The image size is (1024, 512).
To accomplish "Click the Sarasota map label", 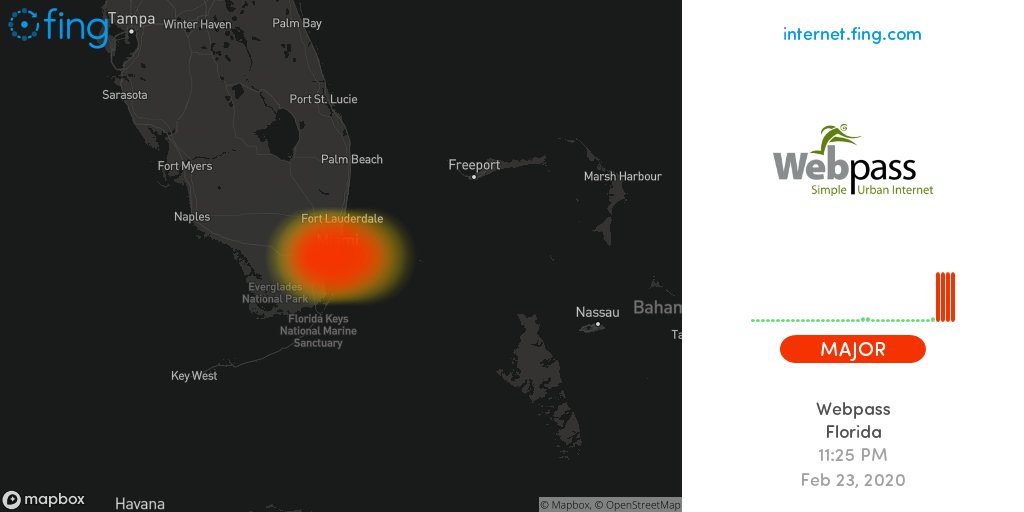I will [x=125, y=95].
